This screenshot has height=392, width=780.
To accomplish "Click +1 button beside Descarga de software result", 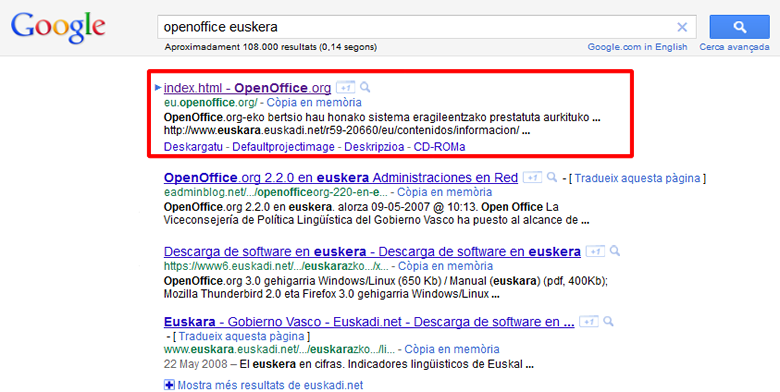I will click(595, 251).
